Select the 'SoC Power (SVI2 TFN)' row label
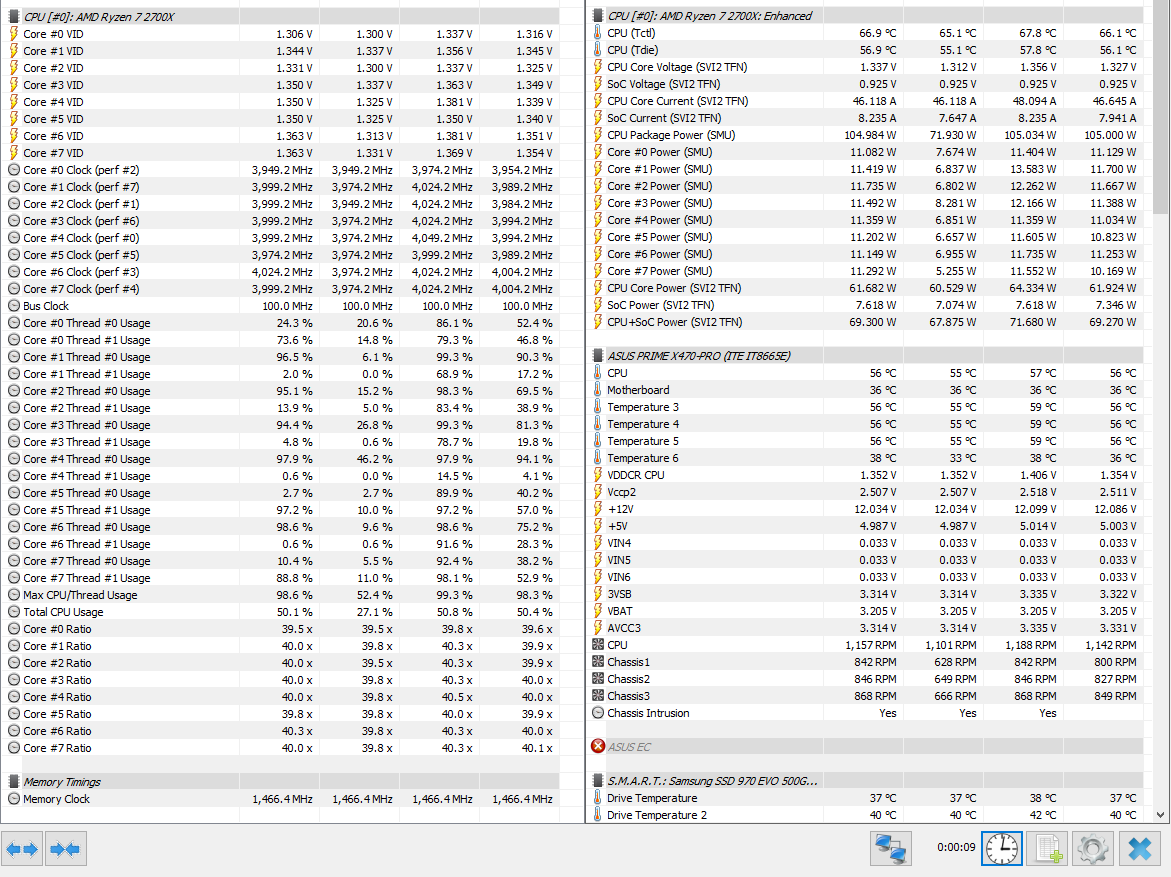The image size is (1171, 877). pos(660,304)
